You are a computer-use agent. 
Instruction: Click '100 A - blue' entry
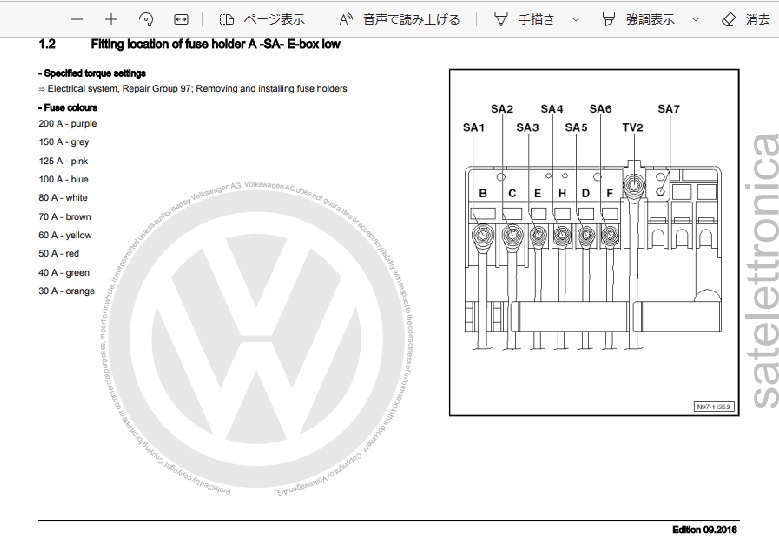(x=64, y=179)
